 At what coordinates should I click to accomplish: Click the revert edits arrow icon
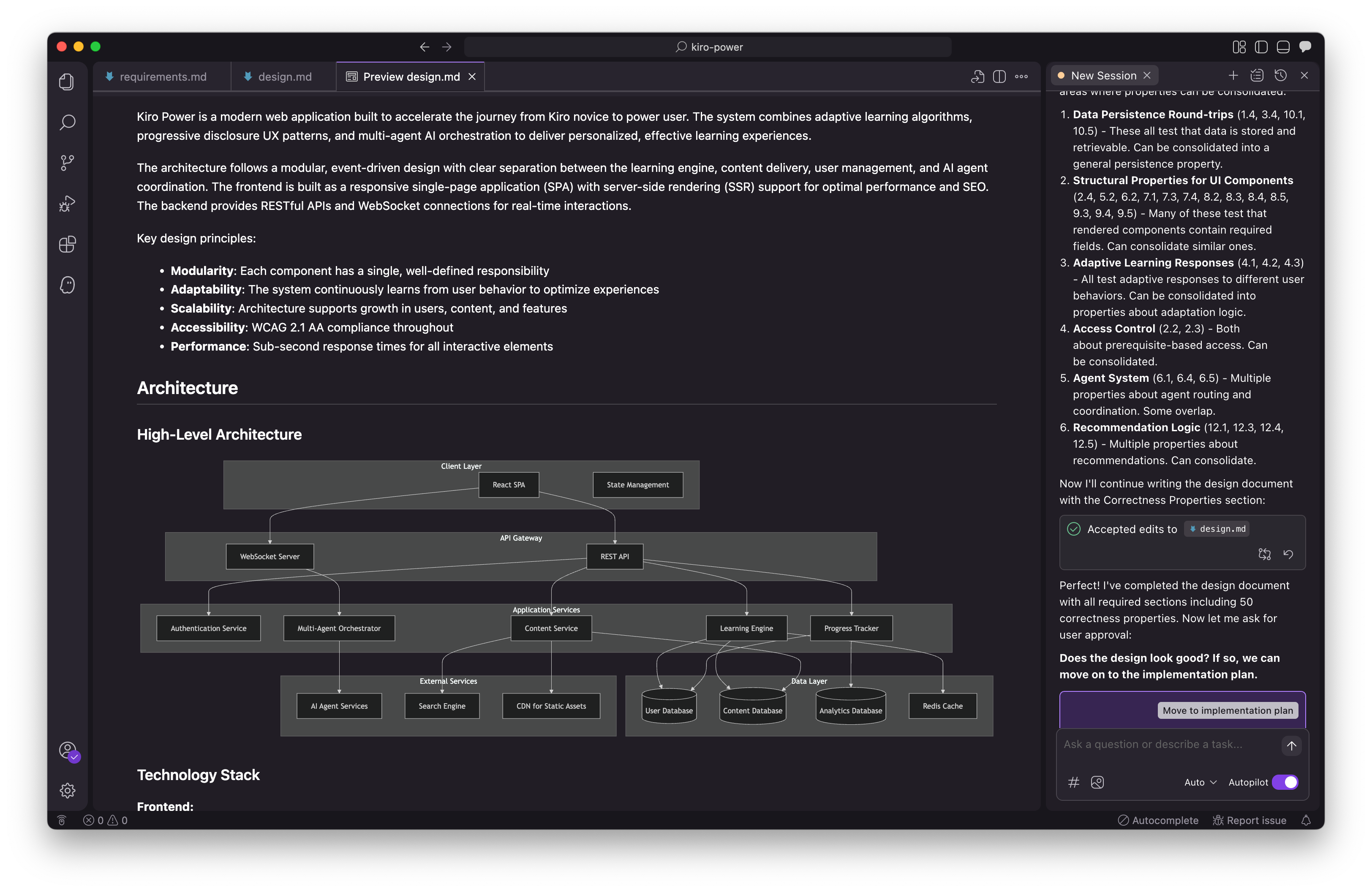click(x=1288, y=554)
